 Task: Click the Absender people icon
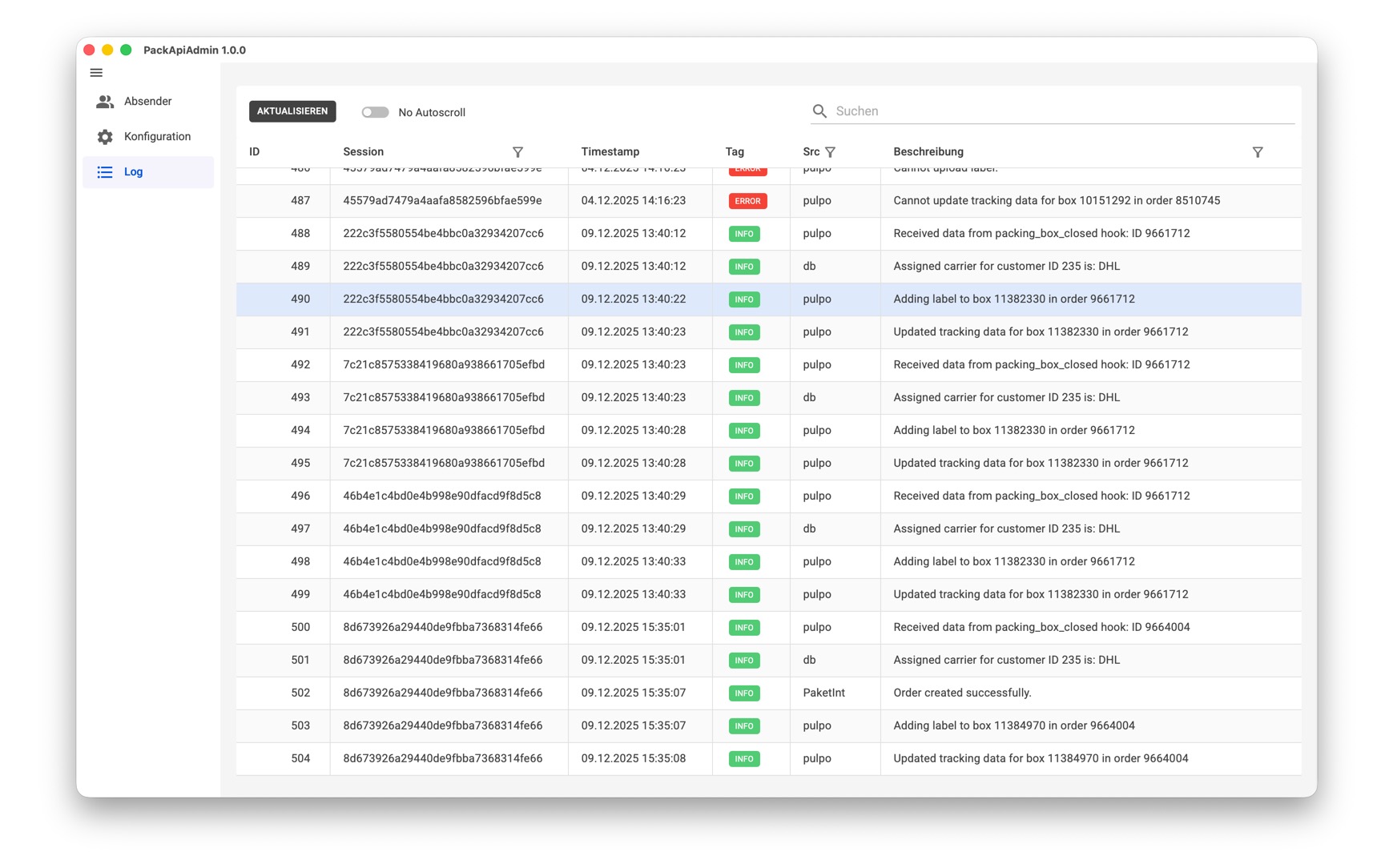(105, 102)
